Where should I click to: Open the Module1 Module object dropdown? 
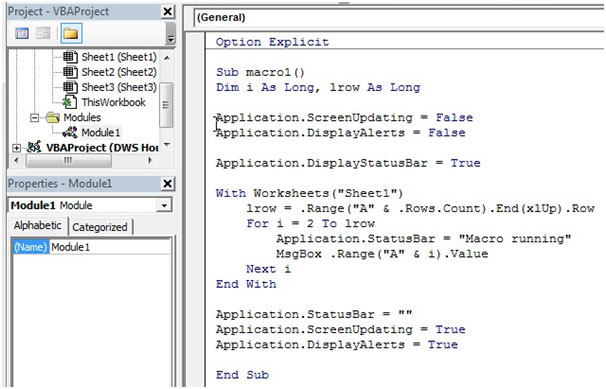click(x=164, y=206)
